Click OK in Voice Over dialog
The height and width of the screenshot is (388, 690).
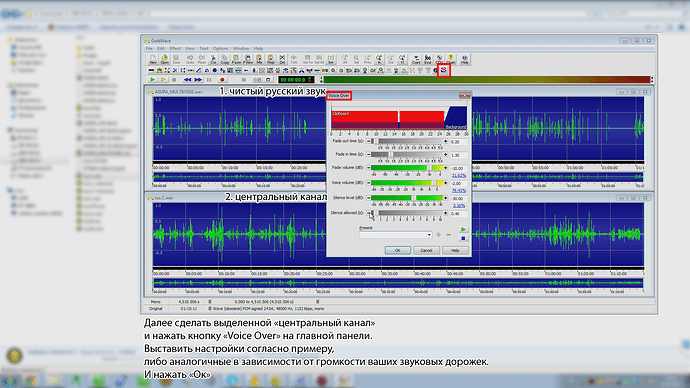(397, 250)
